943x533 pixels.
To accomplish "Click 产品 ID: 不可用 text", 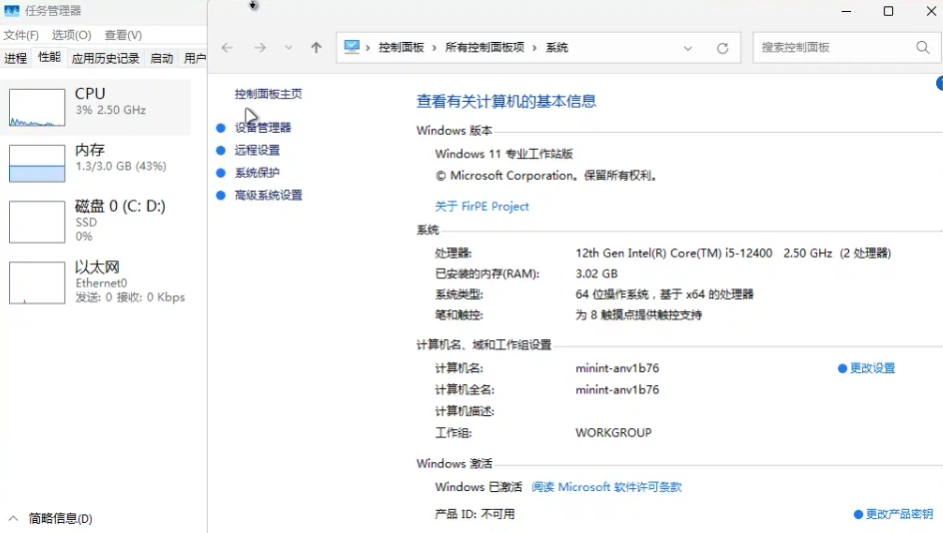I will pos(475,514).
